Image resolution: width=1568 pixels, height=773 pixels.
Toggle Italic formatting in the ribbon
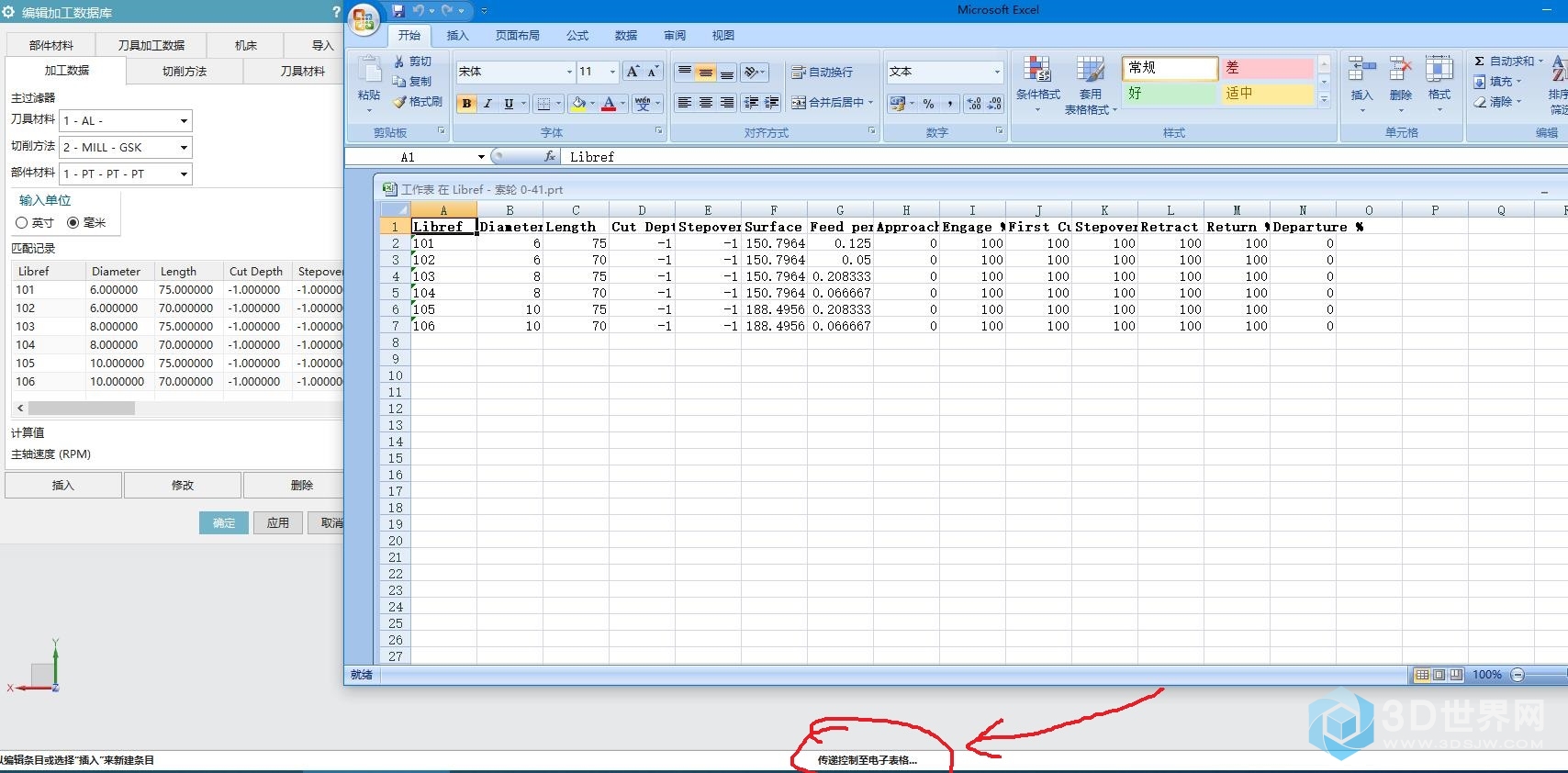(x=487, y=104)
